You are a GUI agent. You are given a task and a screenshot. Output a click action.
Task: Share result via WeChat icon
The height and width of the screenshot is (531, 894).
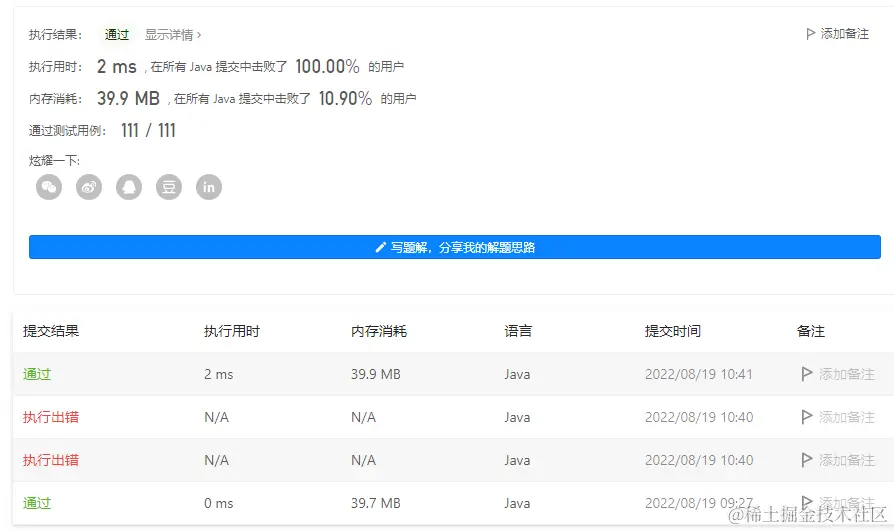tap(49, 187)
